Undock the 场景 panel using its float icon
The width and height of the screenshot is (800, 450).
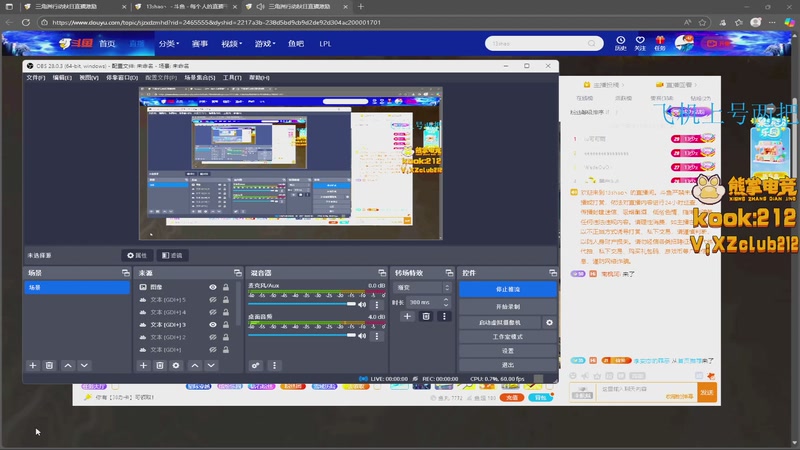[x=126, y=273]
